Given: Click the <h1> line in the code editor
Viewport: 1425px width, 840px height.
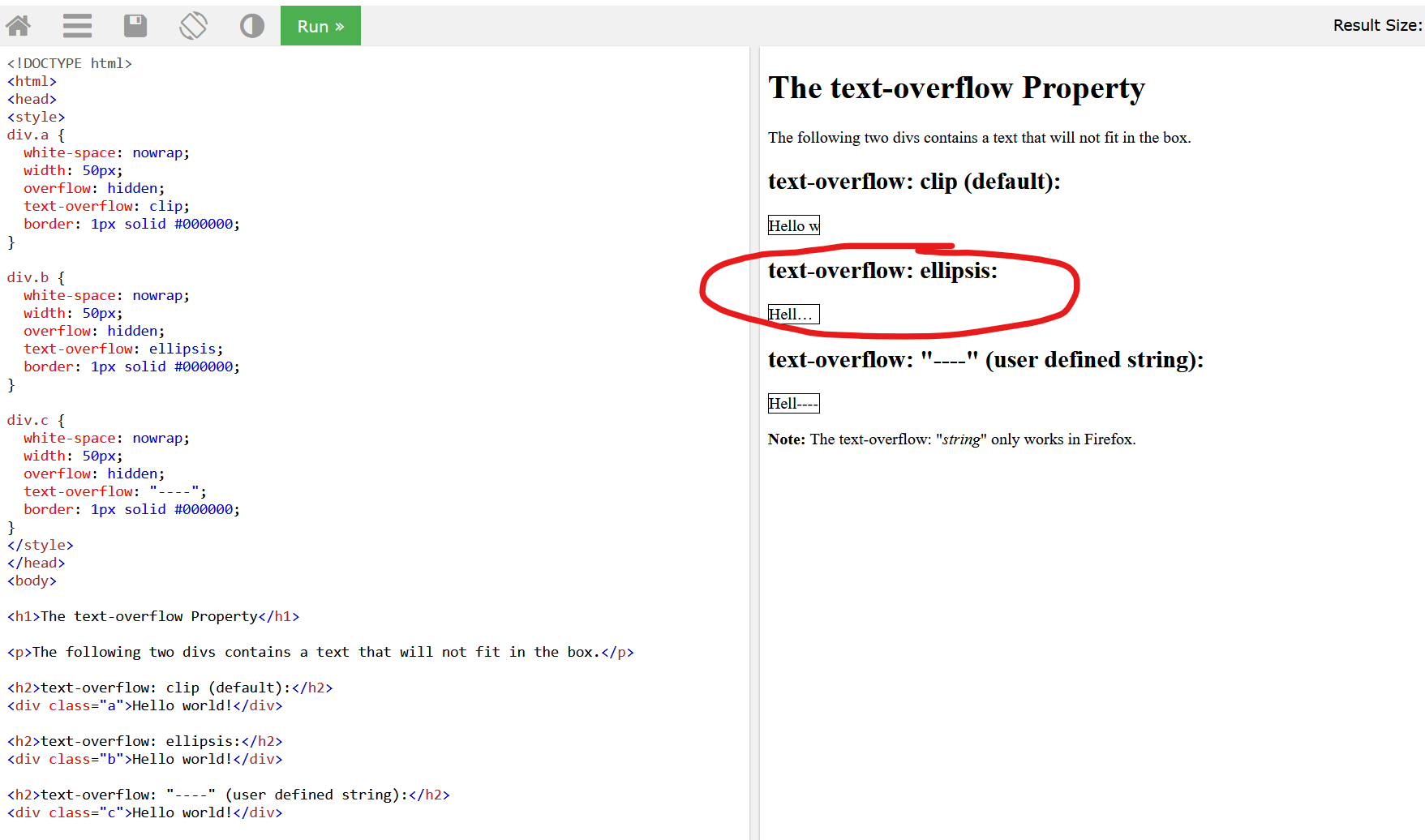Looking at the screenshot, I should tap(153, 616).
